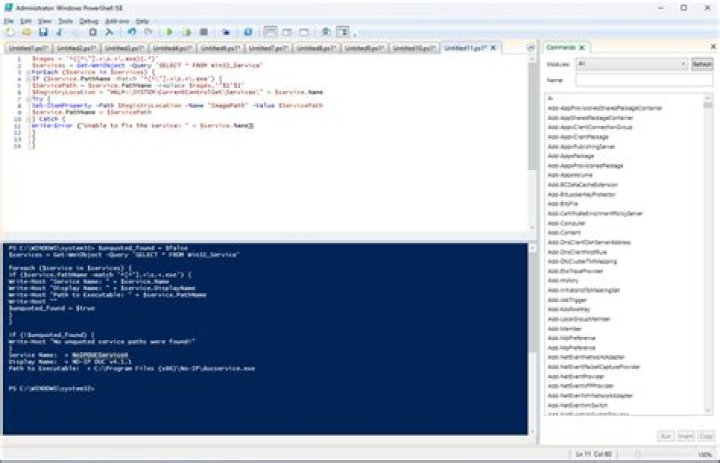
Task: Open the Help menu
Action: [142, 21]
